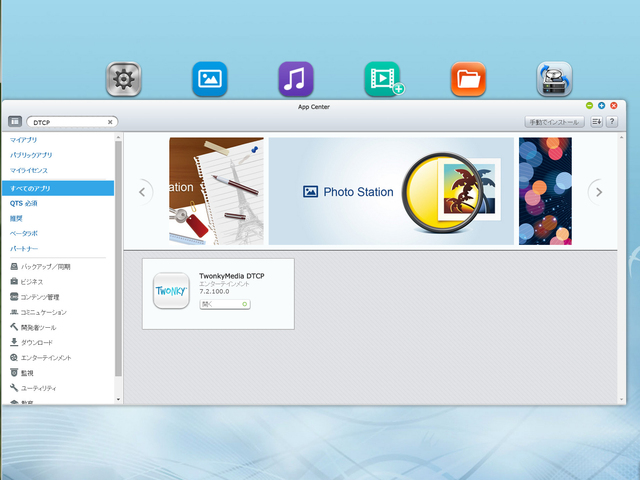Close App Center with red button

tap(613, 106)
